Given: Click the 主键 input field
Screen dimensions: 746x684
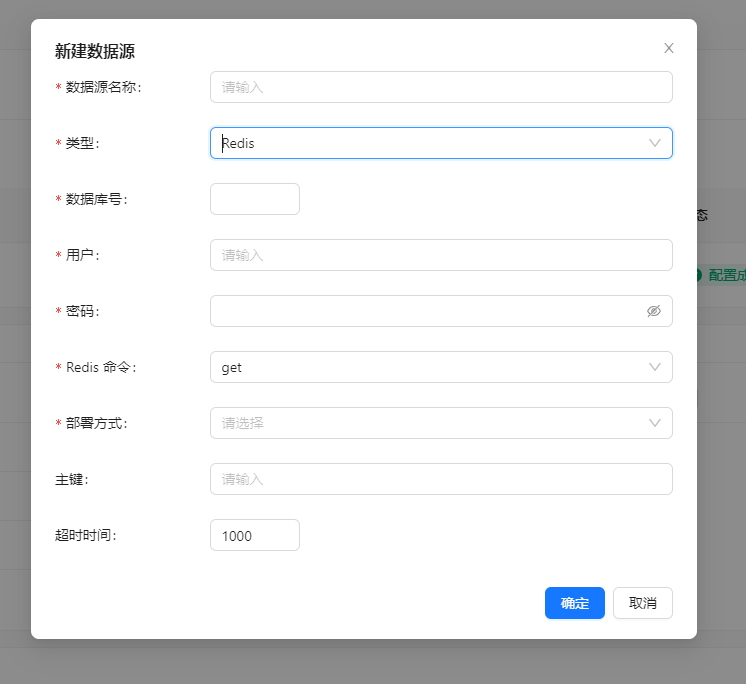Looking at the screenshot, I should coord(441,479).
